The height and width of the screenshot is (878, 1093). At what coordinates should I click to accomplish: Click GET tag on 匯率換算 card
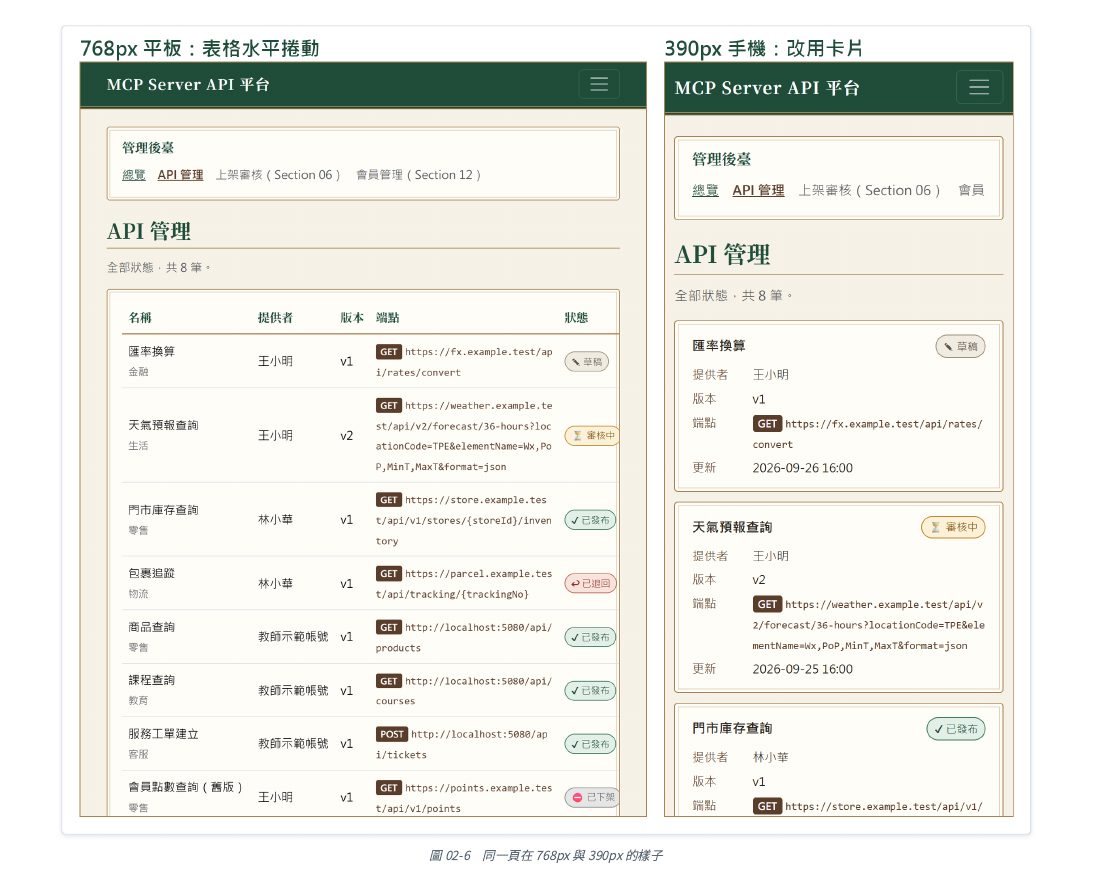767,424
